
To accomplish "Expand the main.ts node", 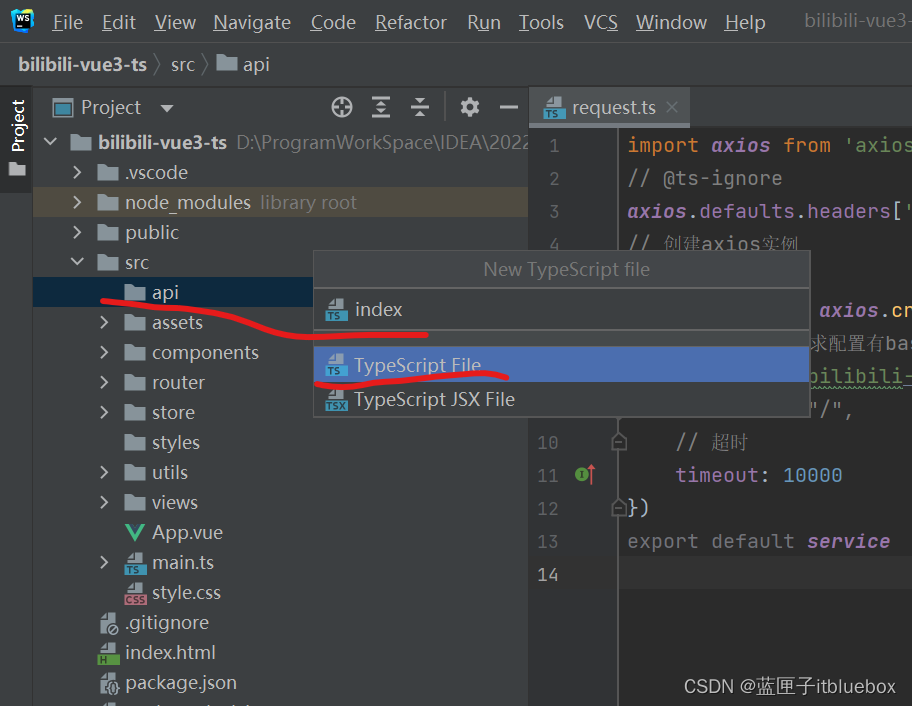I will click(104, 562).
